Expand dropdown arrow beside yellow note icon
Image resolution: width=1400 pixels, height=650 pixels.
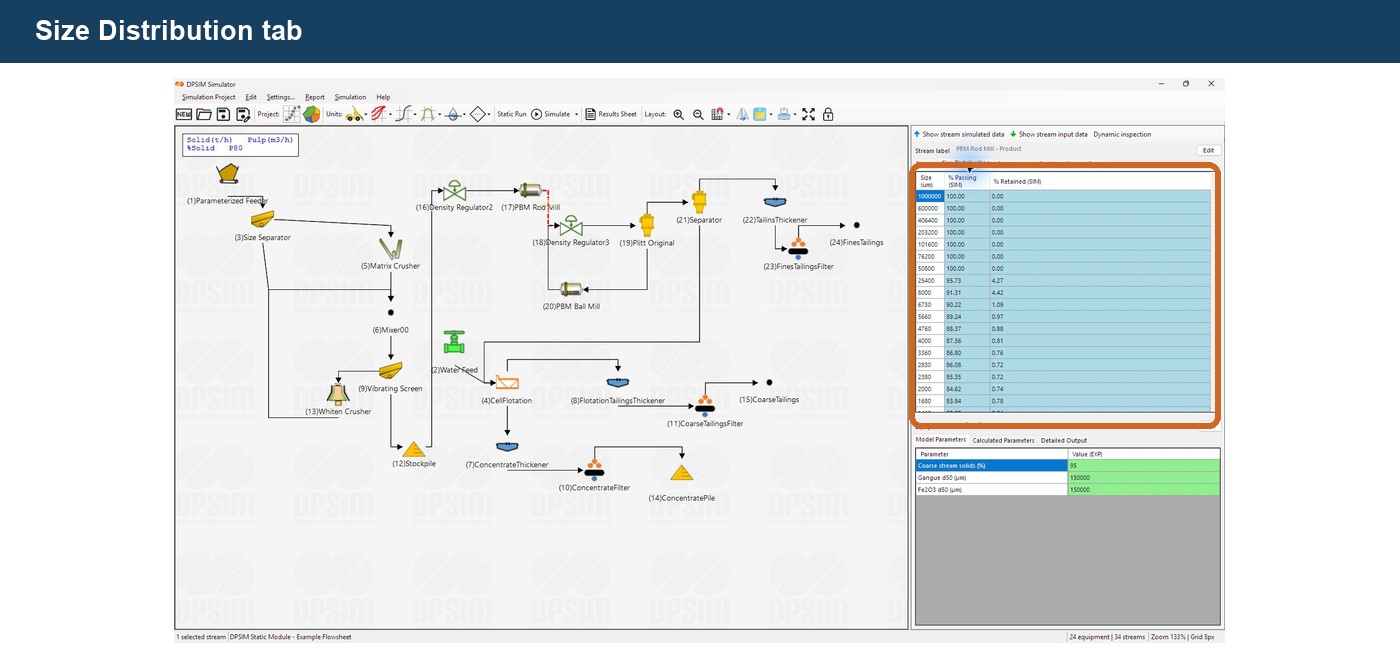[x=771, y=115]
